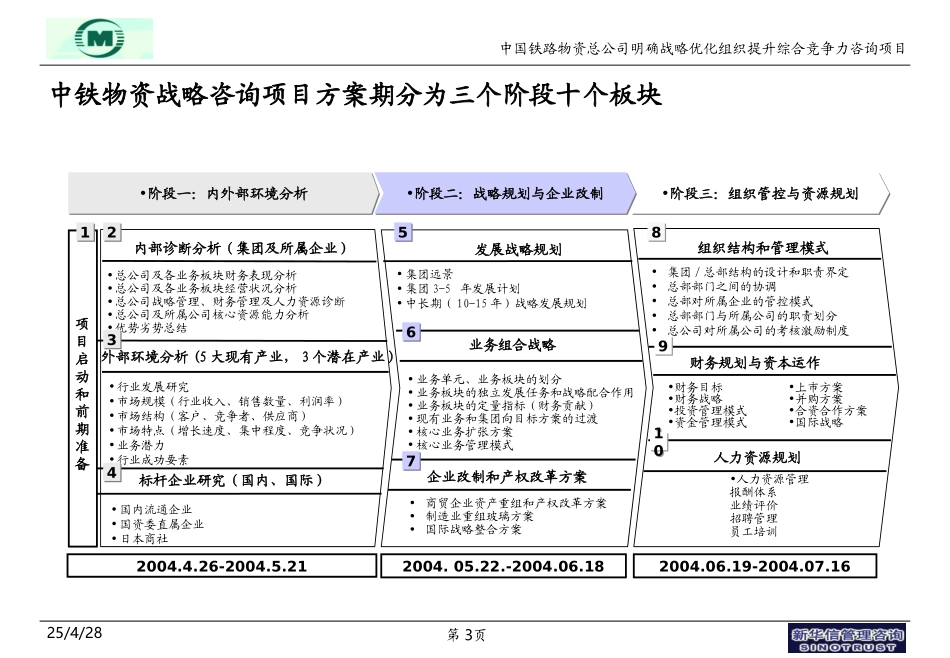Click number badge 1 beside 项目启动
This screenshot has width=950, height=658.
85,232
